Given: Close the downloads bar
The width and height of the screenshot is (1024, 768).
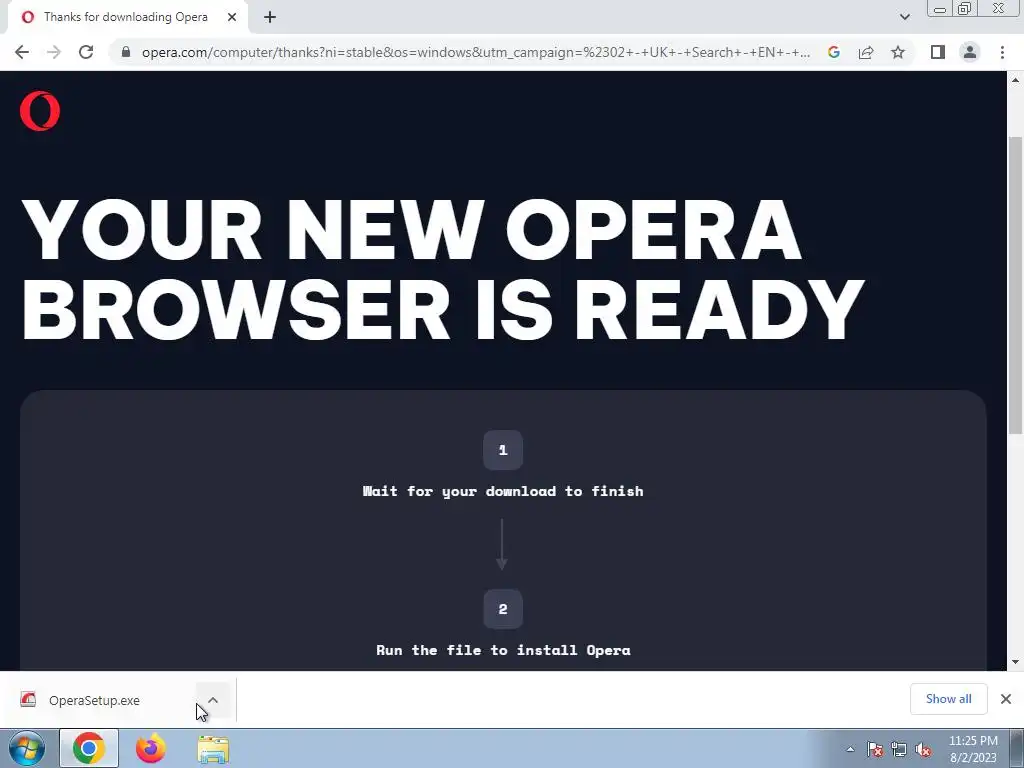Looking at the screenshot, I should point(1006,699).
